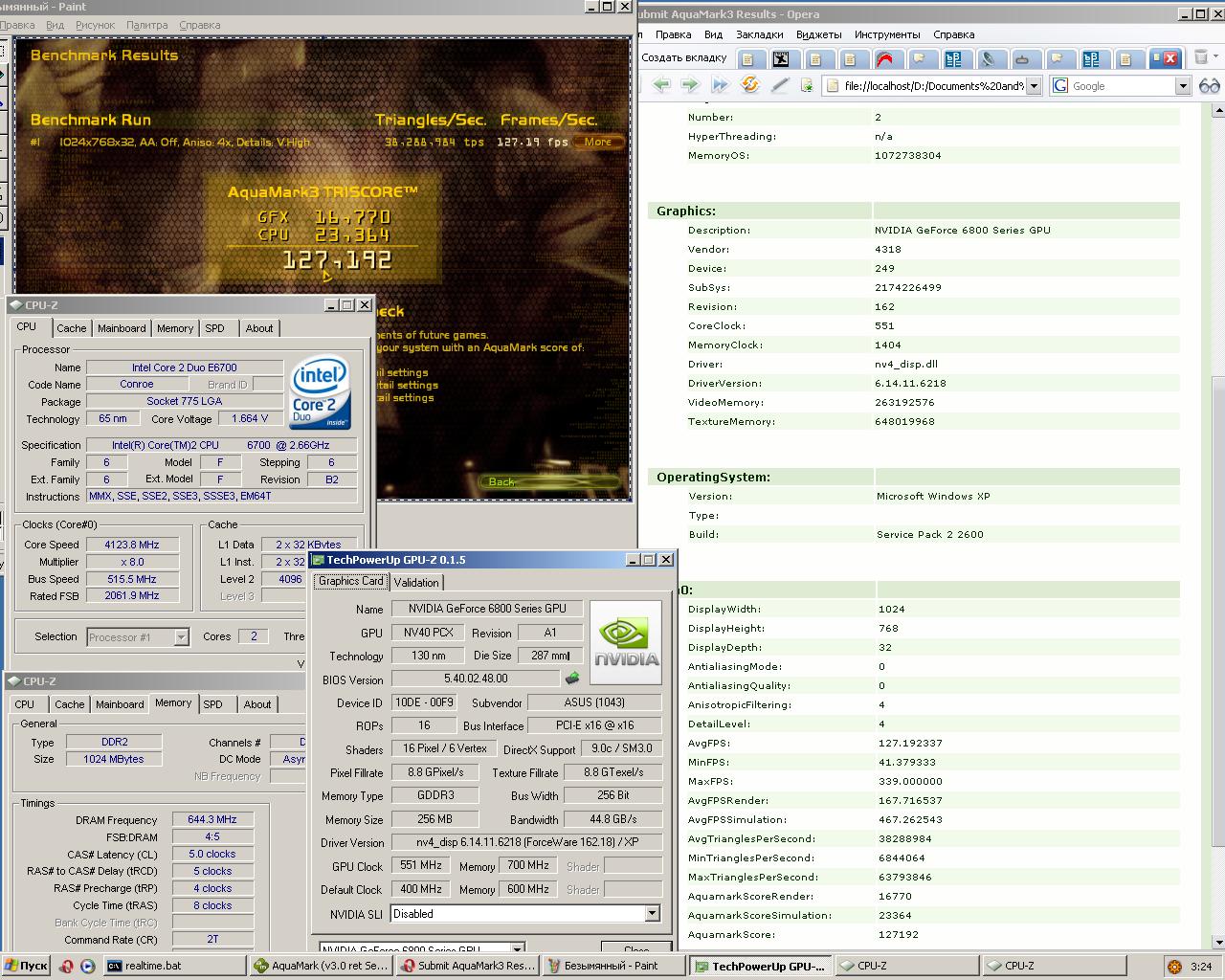Image resolution: width=1225 pixels, height=980 pixels.
Task: Click the red quick launch icon next to Пуск
Action: coord(66,966)
